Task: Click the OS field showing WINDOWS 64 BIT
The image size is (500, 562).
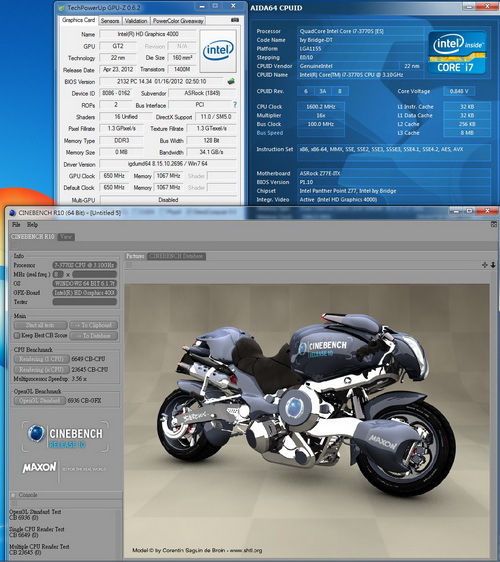Action: pyautogui.click(x=85, y=284)
